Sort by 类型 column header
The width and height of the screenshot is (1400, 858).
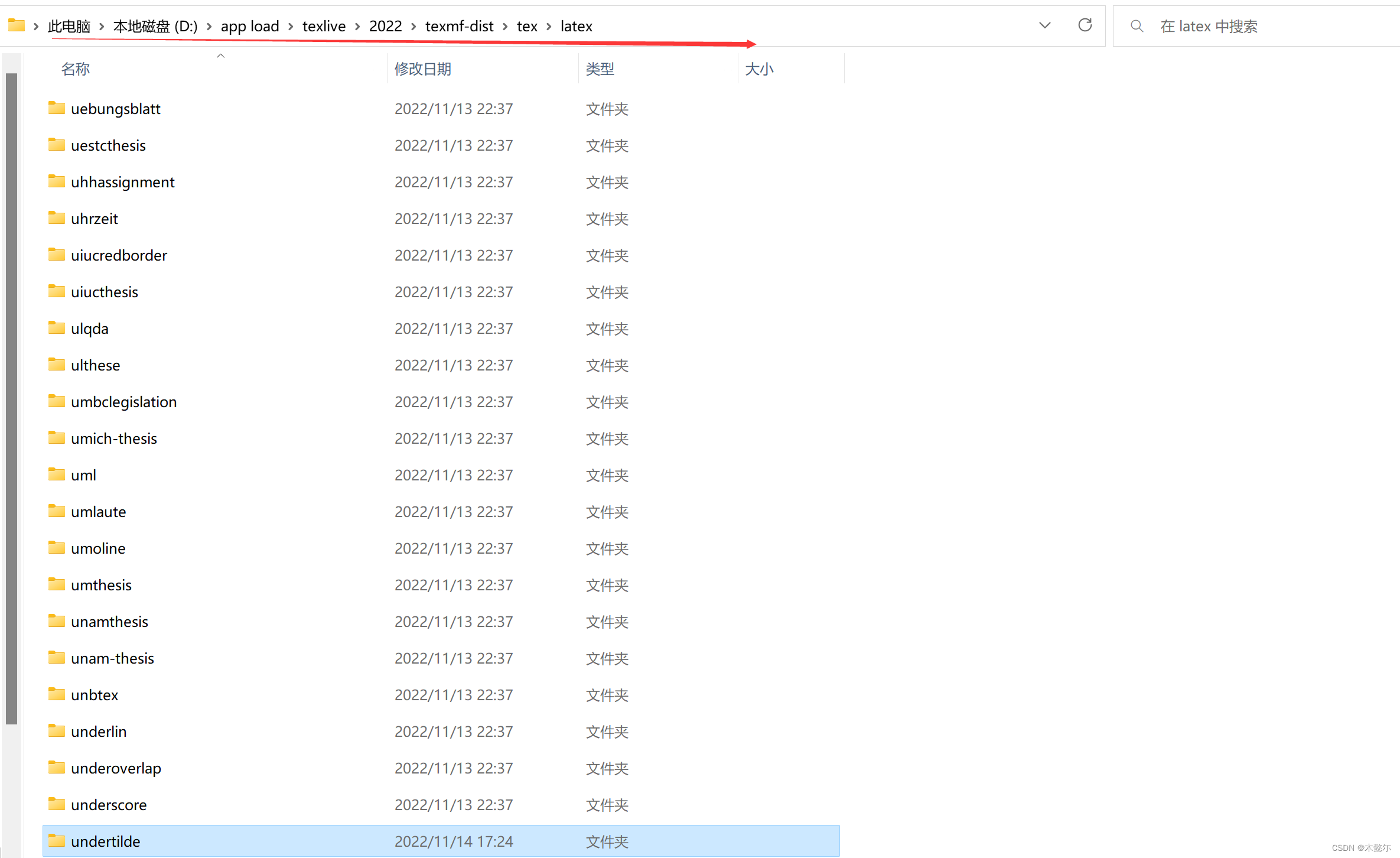[600, 69]
